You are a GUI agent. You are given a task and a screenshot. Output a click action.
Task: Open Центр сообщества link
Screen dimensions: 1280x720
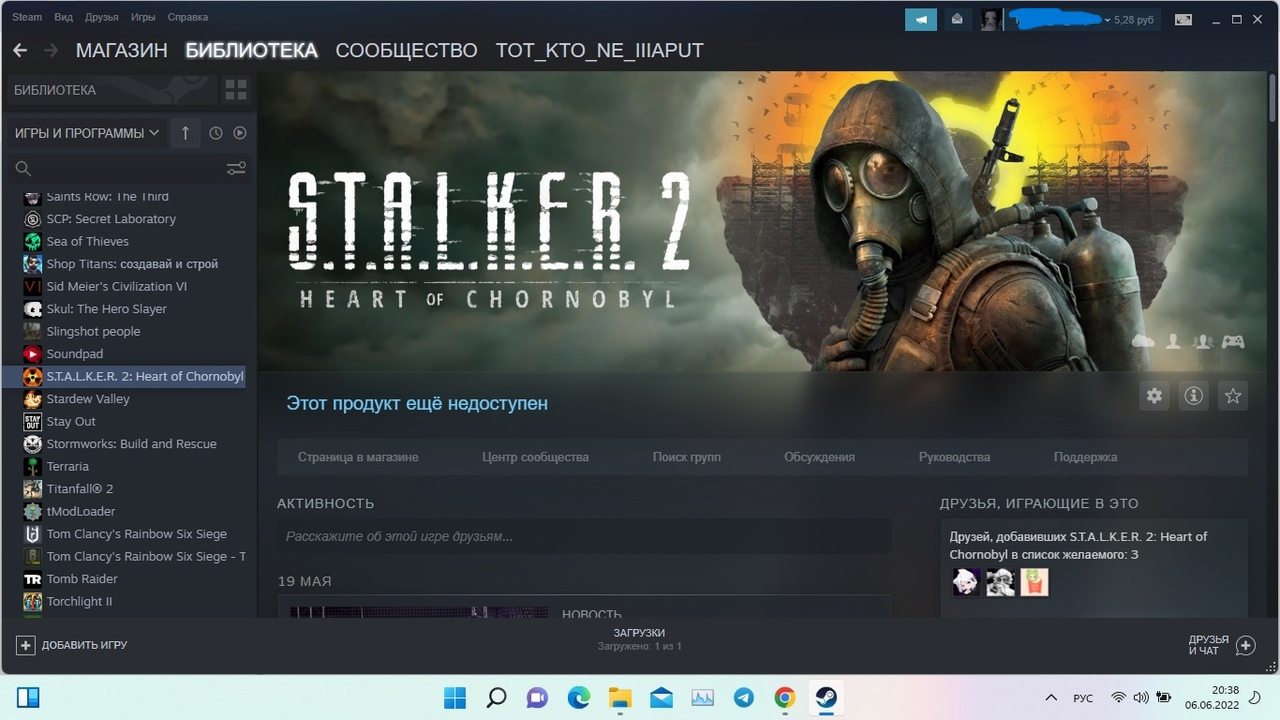click(x=535, y=457)
